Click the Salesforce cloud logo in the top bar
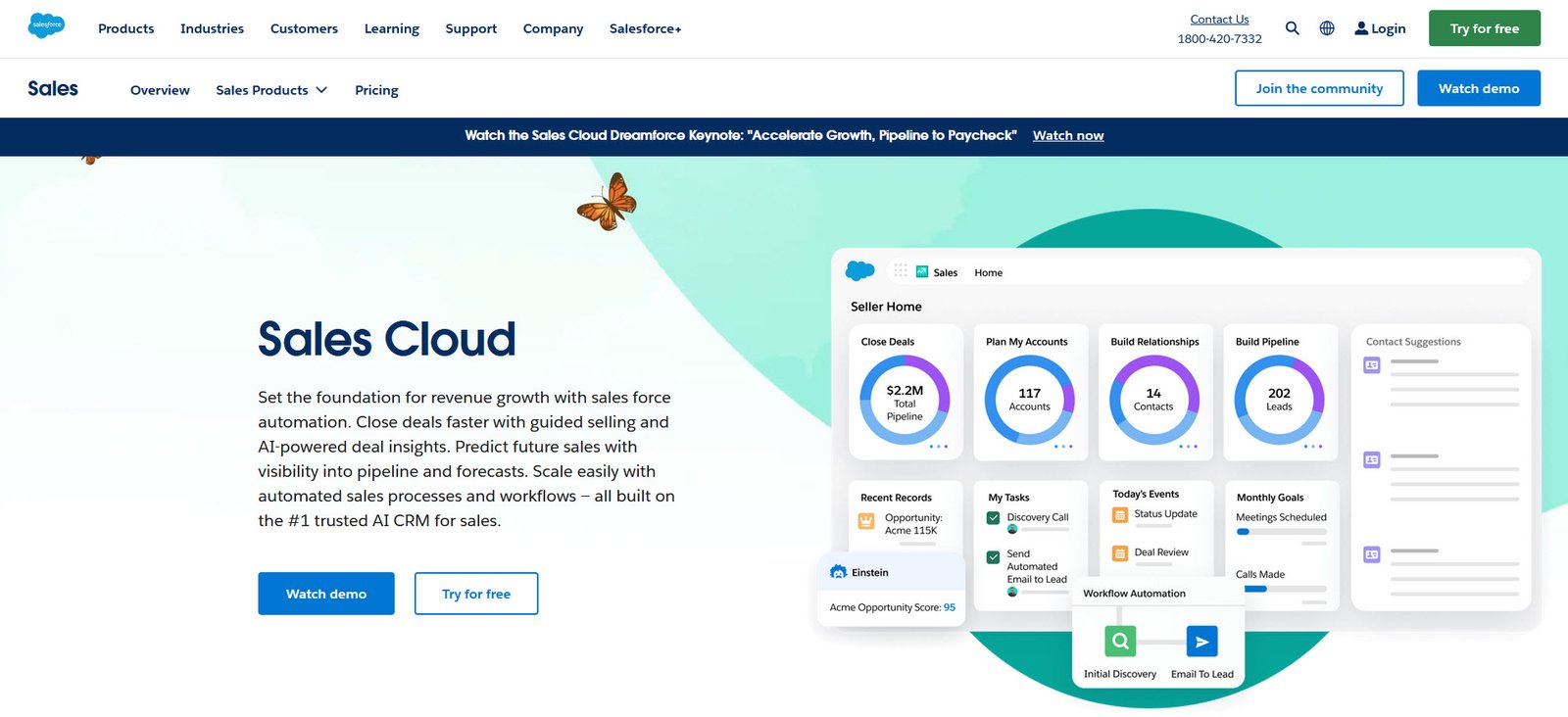The width and height of the screenshot is (1568, 717). [x=46, y=25]
